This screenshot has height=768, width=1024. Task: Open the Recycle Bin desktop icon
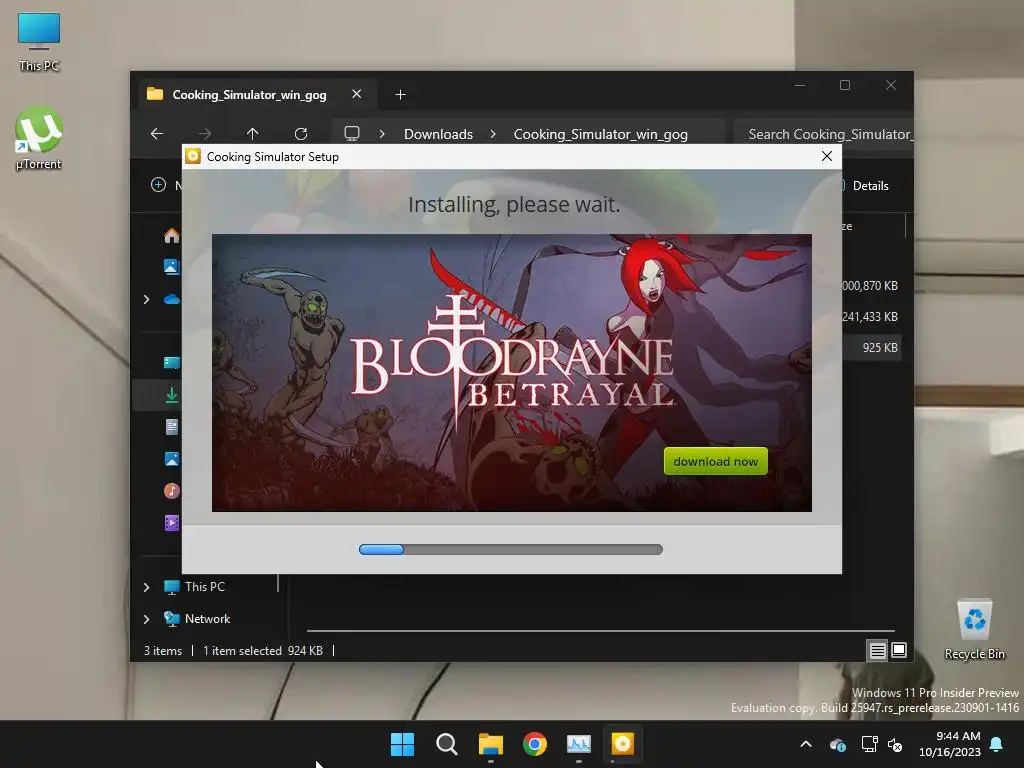[x=974, y=629]
